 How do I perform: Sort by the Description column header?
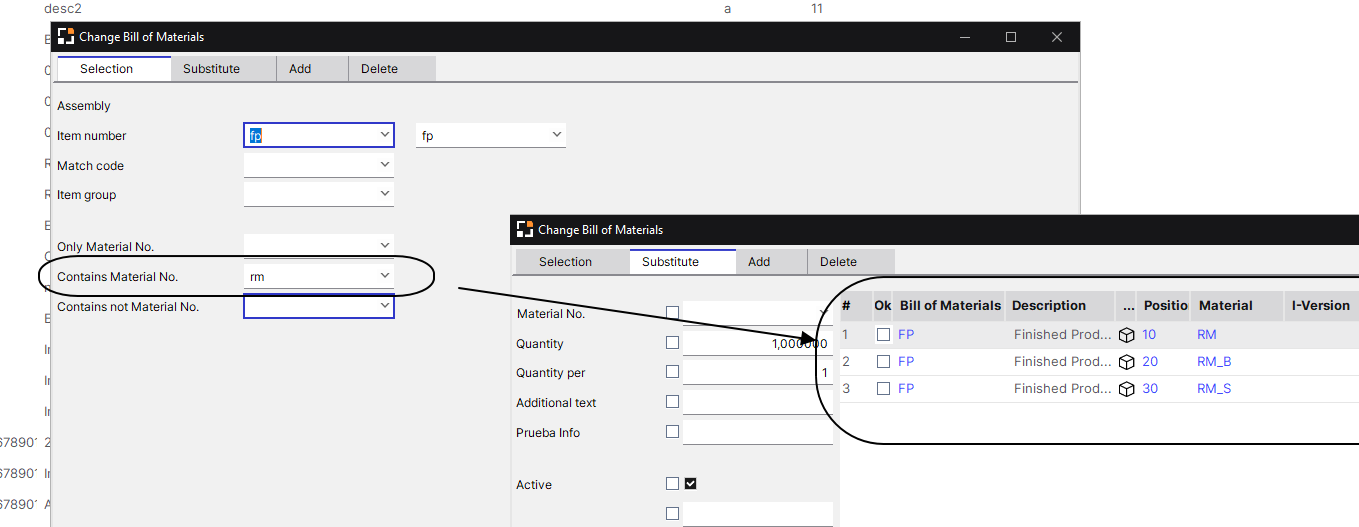point(1048,306)
